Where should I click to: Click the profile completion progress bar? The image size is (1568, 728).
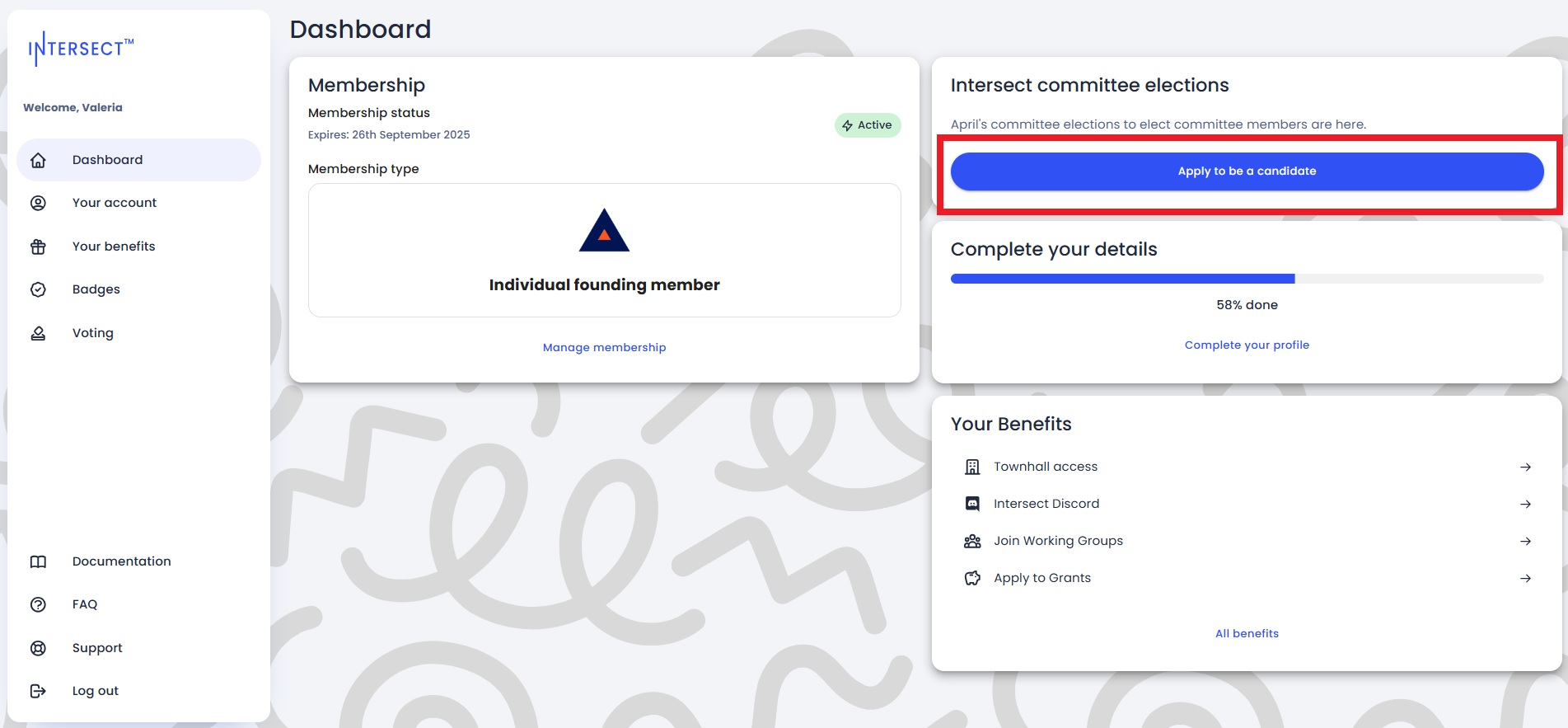point(1247,279)
